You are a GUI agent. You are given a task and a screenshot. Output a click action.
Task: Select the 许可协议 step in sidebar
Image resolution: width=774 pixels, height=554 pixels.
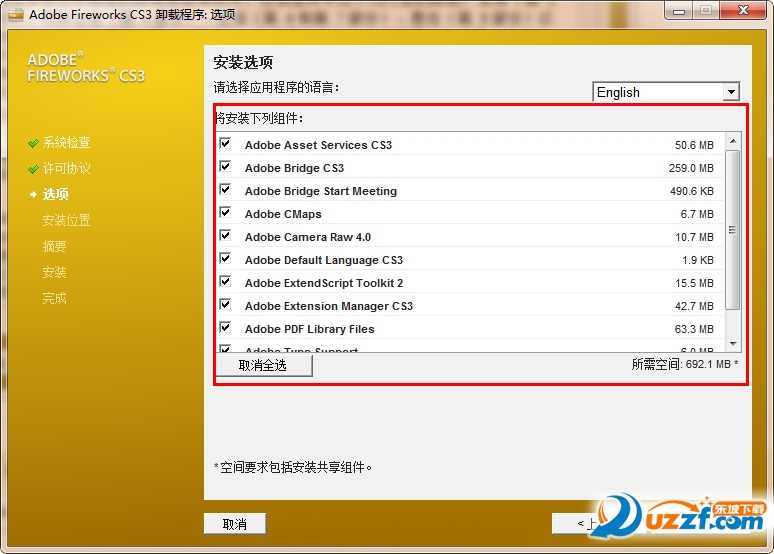[x=67, y=168]
